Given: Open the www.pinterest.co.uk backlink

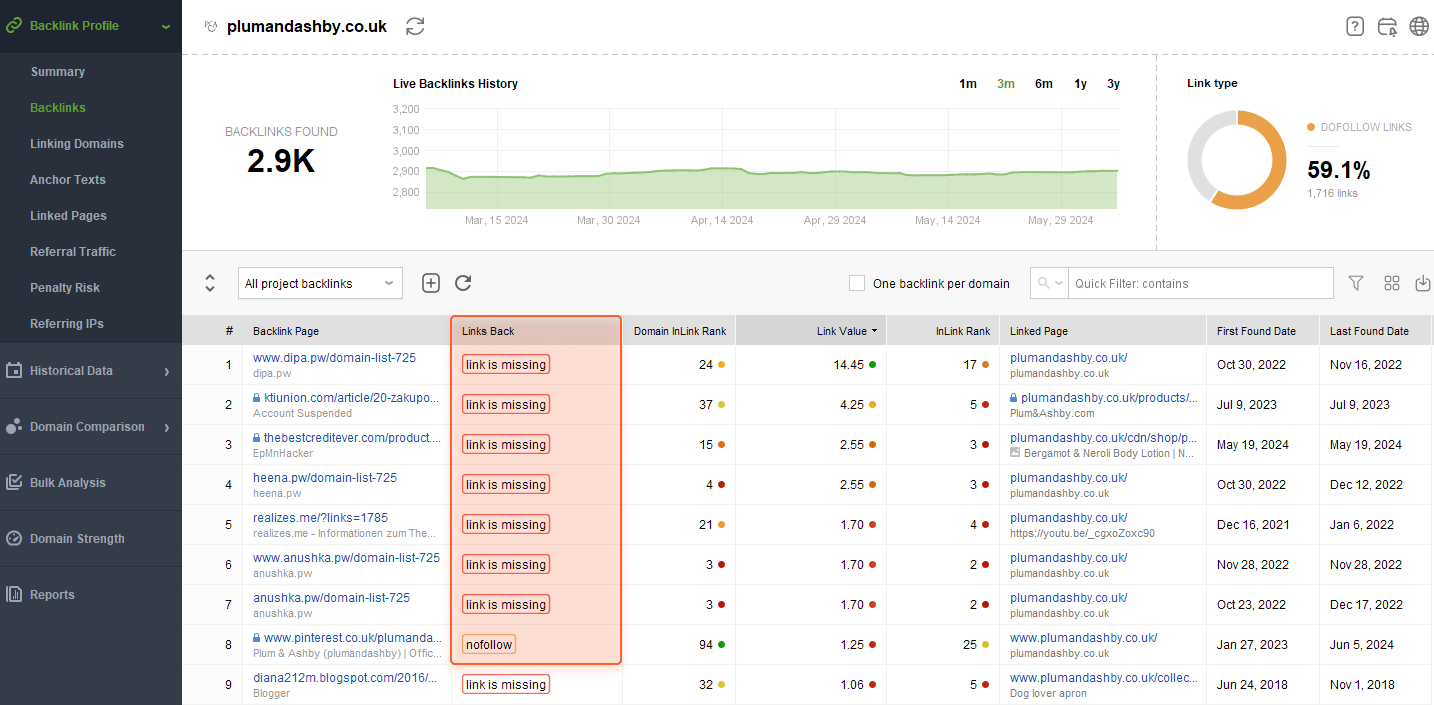Looking at the screenshot, I should 352,638.
